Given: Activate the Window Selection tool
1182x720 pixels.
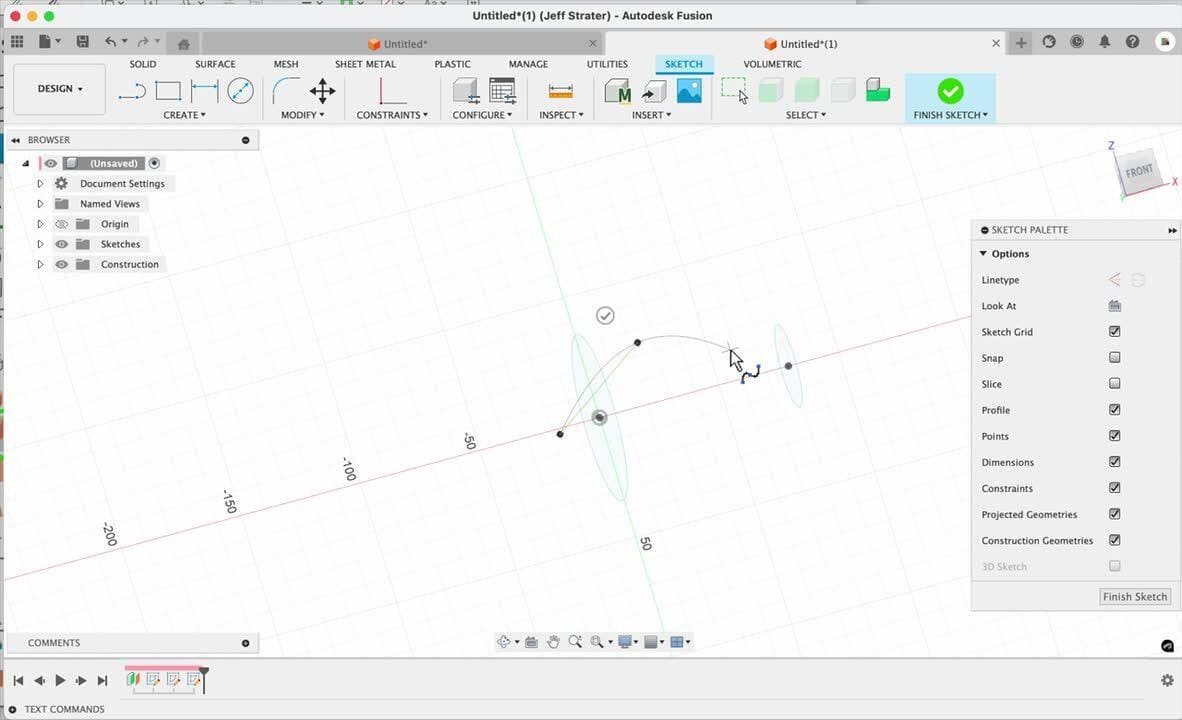Looking at the screenshot, I should (734, 91).
